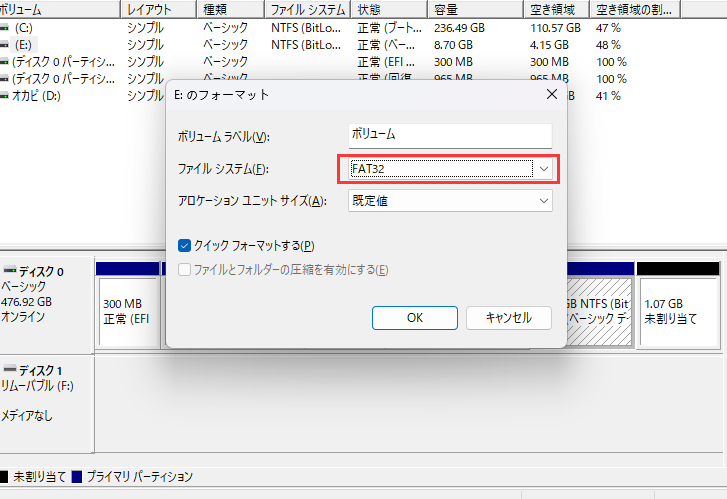Click the 4.15 GB free space cell
Screen dimensions: 727x499
(549, 45)
